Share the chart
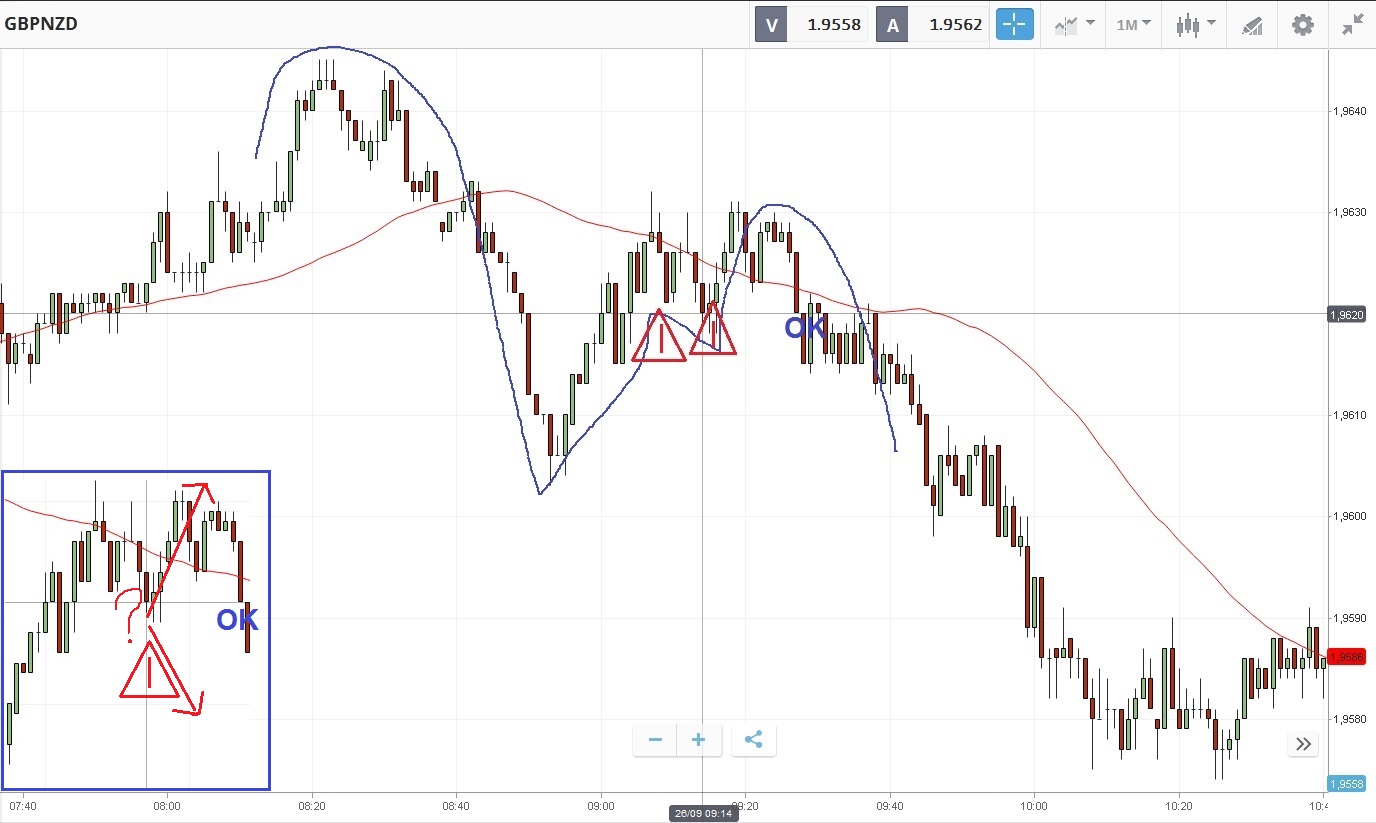Image resolution: width=1376 pixels, height=823 pixels. pos(754,740)
